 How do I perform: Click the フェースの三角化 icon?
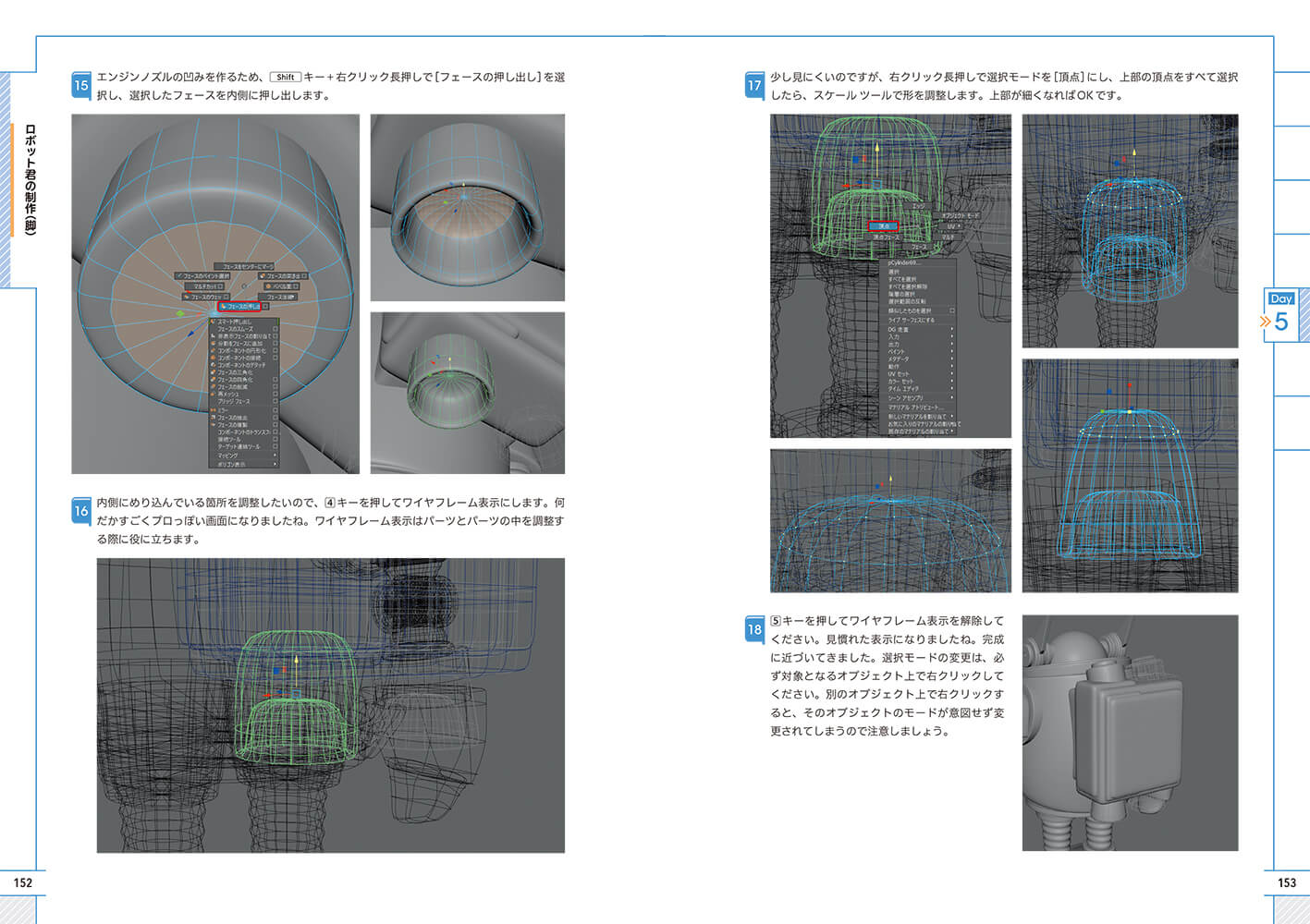click(x=214, y=372)
